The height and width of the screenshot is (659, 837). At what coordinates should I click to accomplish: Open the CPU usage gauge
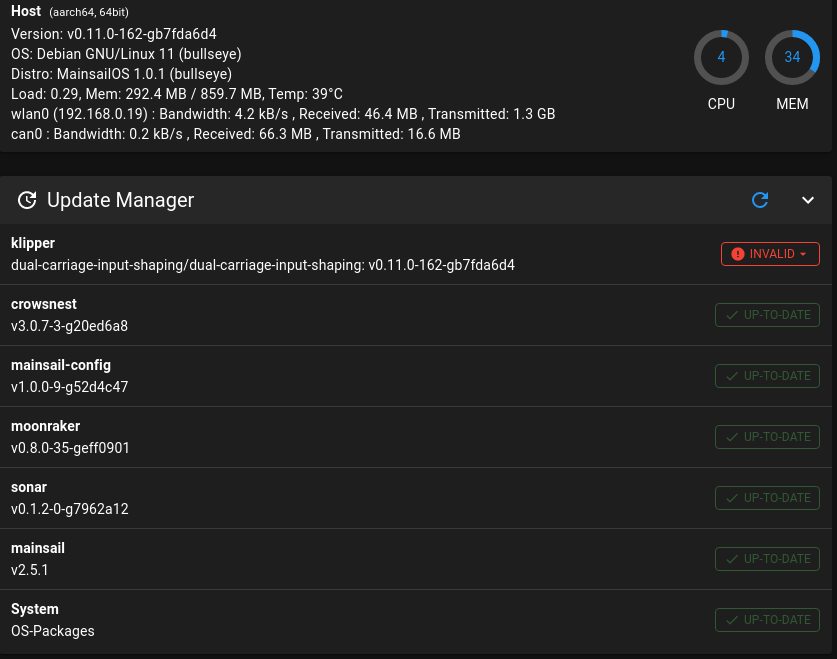(721, 57)
